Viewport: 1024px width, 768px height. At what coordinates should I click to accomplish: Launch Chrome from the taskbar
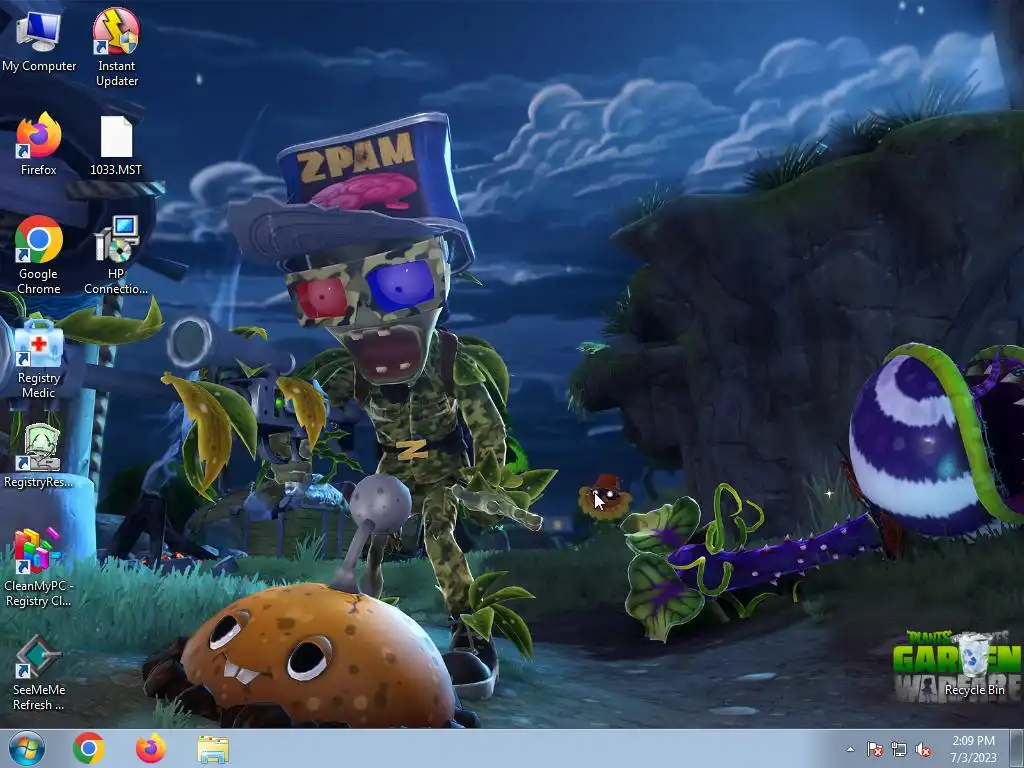tap(89, 748)
